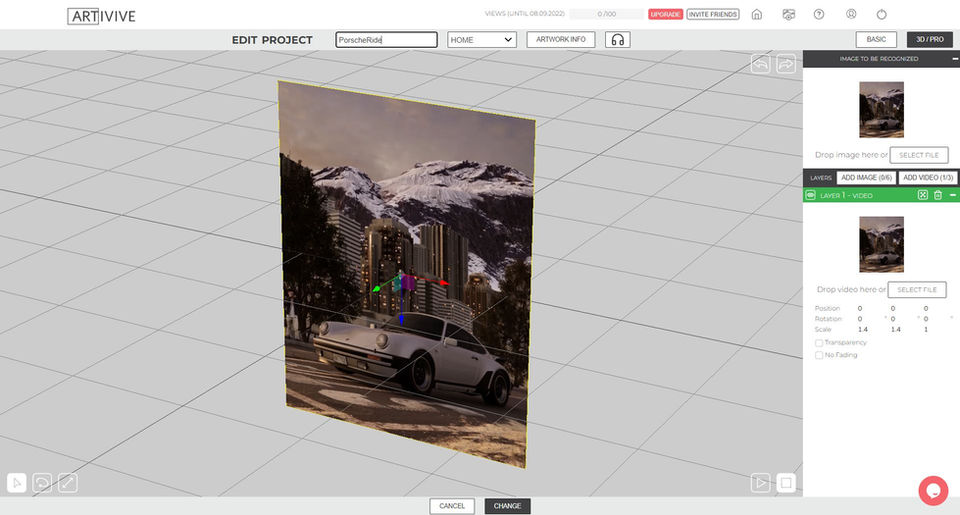This screenshot has width=960, height=515.
Task: Select the rotate tool
Action: 42,483
